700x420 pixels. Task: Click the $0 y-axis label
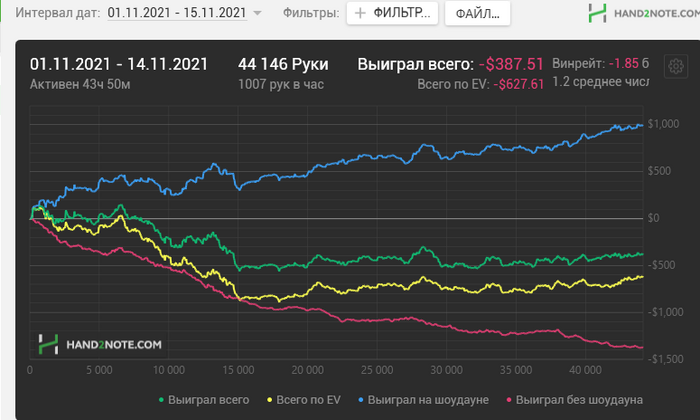pos(654,218)
